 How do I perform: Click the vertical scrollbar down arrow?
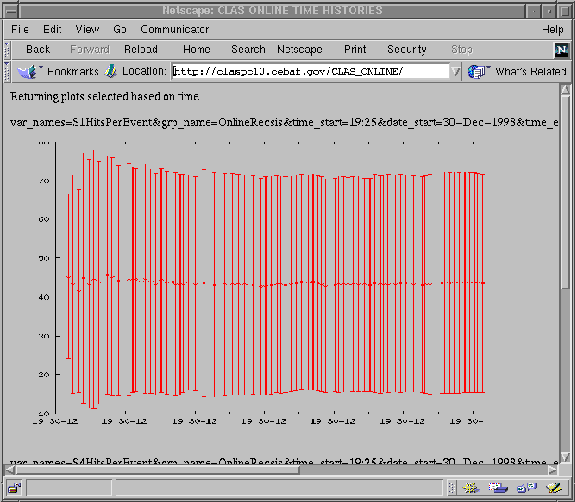tap(565, 457)
